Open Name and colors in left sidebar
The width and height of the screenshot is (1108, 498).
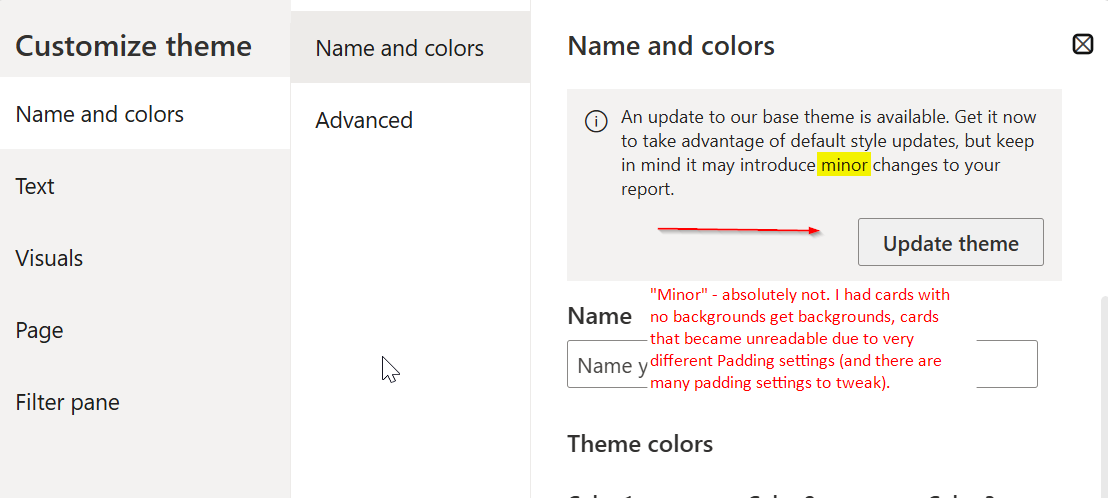pyautogui.click(x=145, y=114)
